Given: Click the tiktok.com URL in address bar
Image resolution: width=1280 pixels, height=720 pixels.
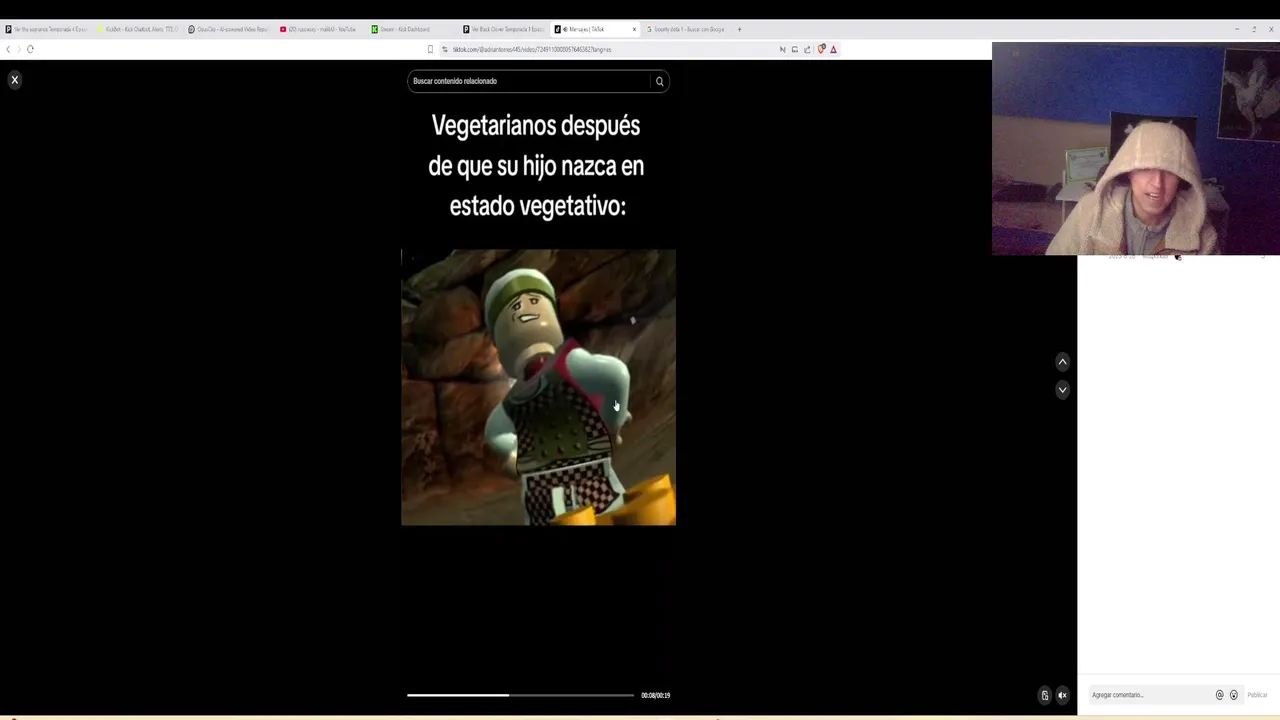Looking at the screenshot, I should point(531,49).
